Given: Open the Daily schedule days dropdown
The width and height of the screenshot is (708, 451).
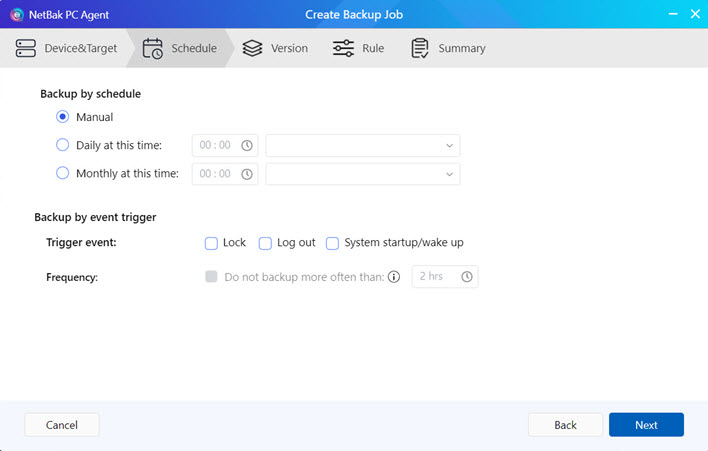Looking at the screenshot, I should [363, 145].
